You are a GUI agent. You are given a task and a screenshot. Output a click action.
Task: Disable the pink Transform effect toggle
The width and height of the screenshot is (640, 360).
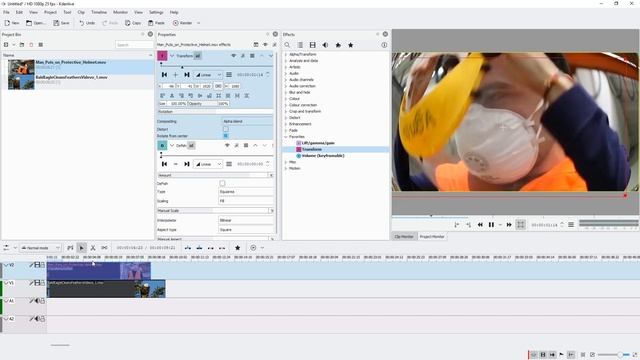162,56
